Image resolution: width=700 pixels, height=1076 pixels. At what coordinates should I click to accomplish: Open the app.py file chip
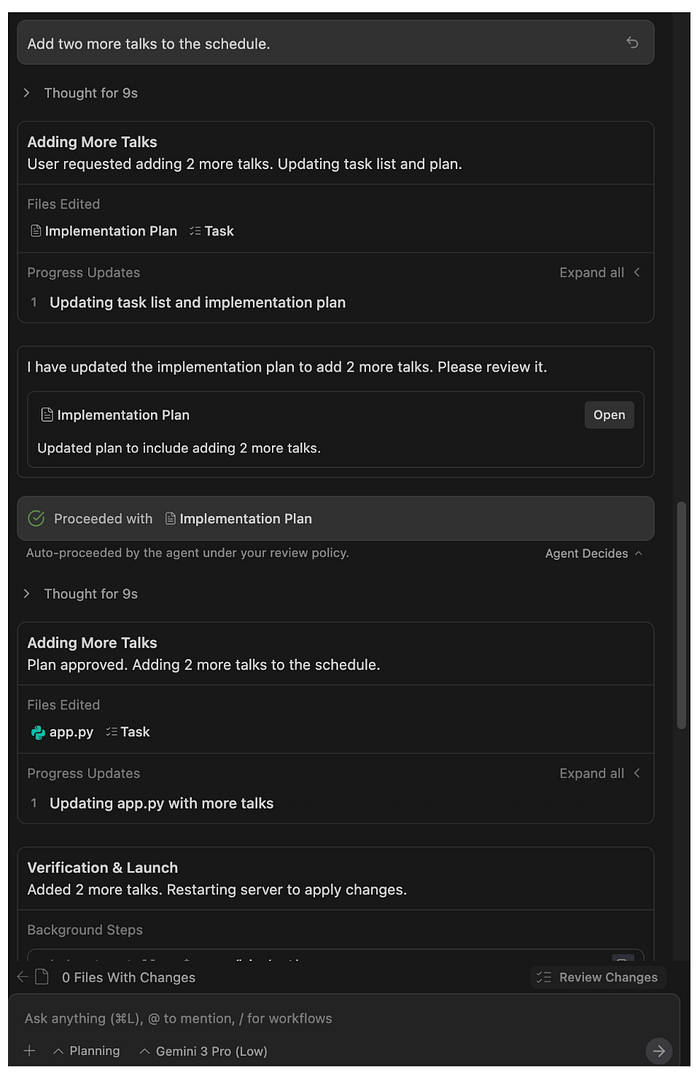coord(62,732)
